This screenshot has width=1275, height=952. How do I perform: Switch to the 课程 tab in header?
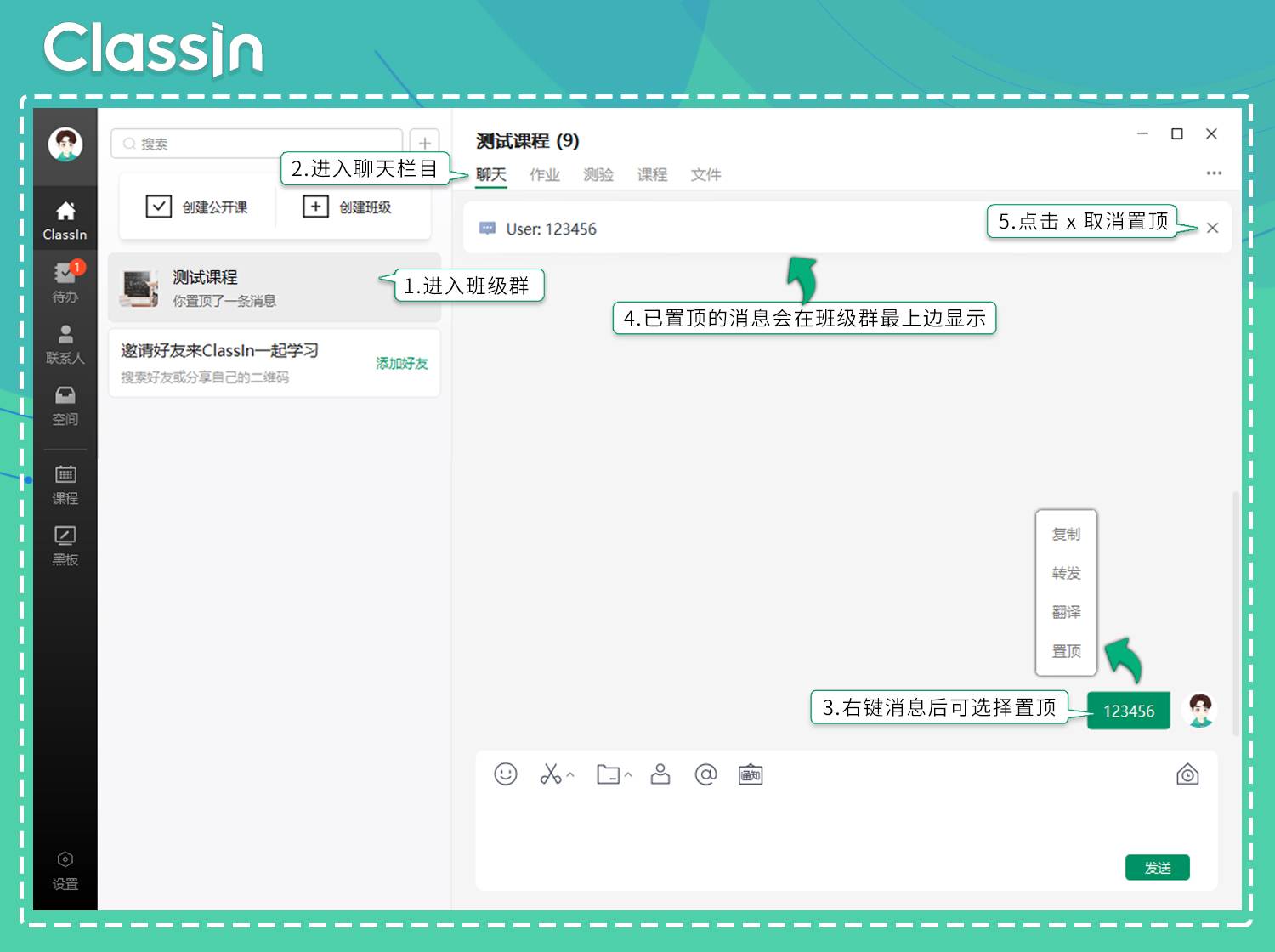[x=652, y=174]
